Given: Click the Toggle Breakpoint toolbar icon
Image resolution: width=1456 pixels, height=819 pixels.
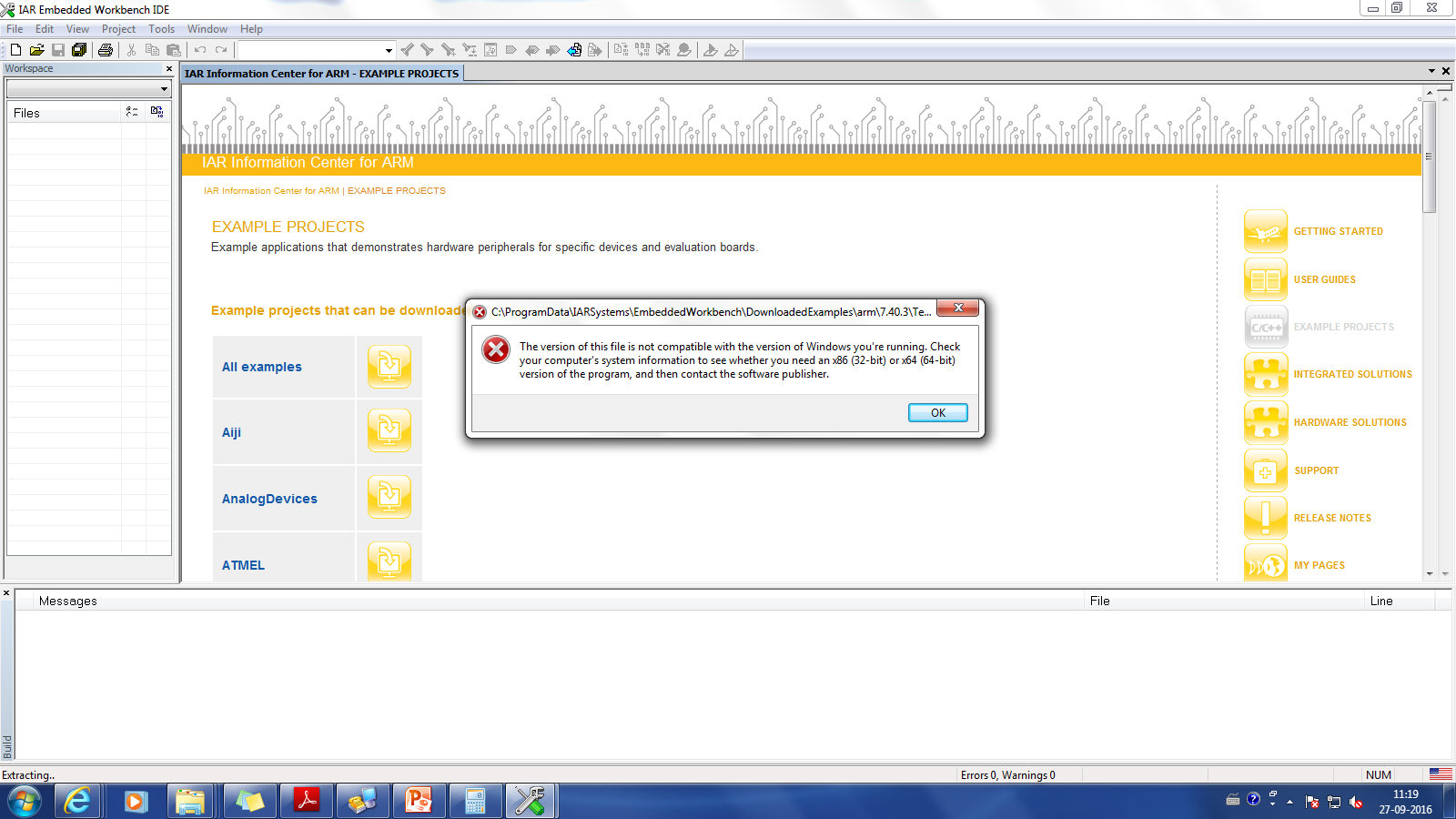Looking at the screenshot, I should click(x=685, y=50).
